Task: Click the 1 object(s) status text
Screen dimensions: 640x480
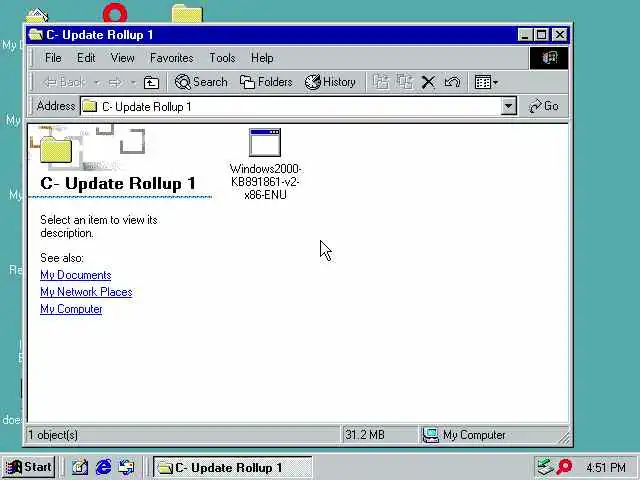Action: click(x=53, y=435)
